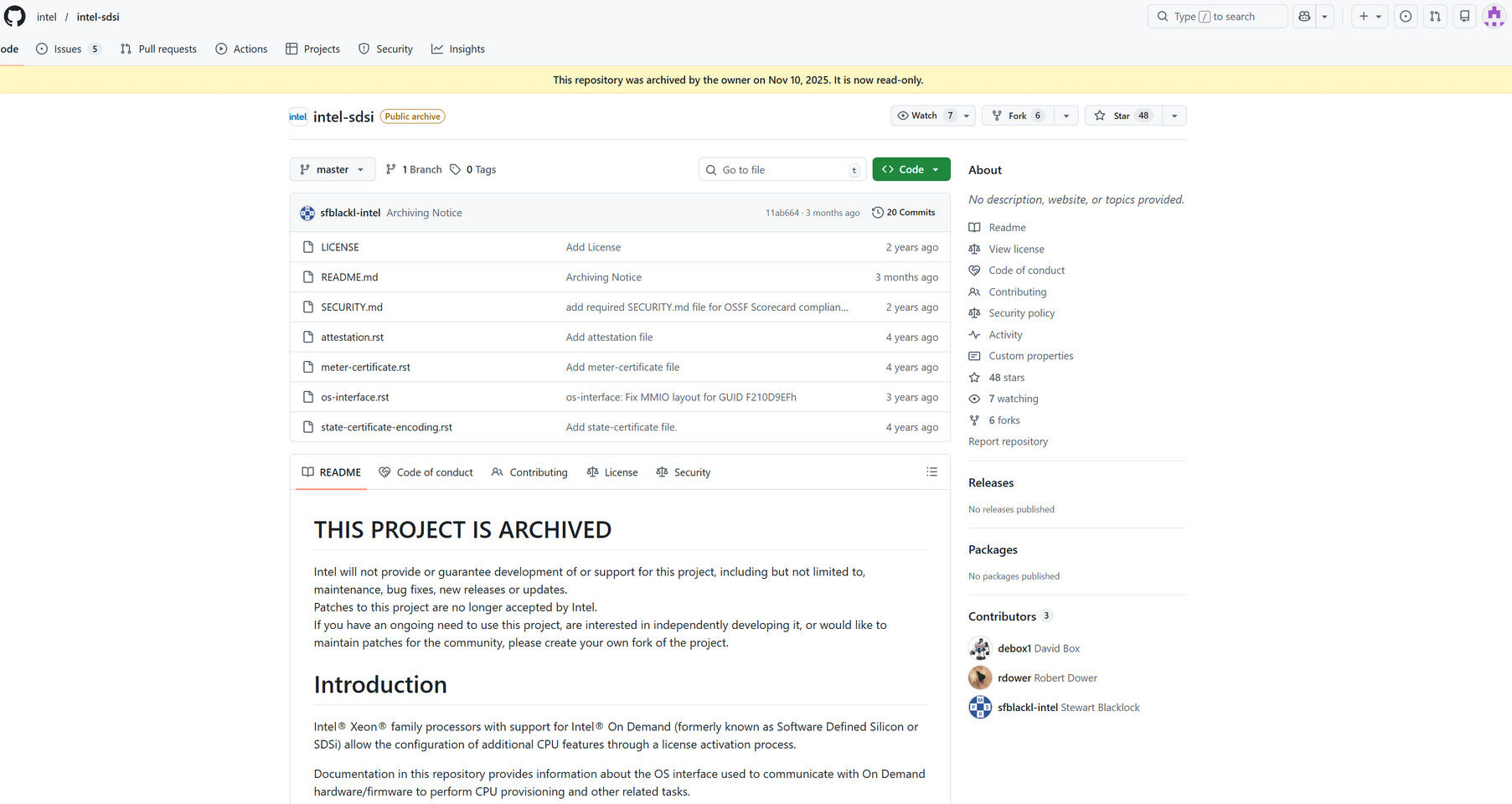Open the os-interface.rst file
The width and height of the screenshot is (1512, 804).
354,397
